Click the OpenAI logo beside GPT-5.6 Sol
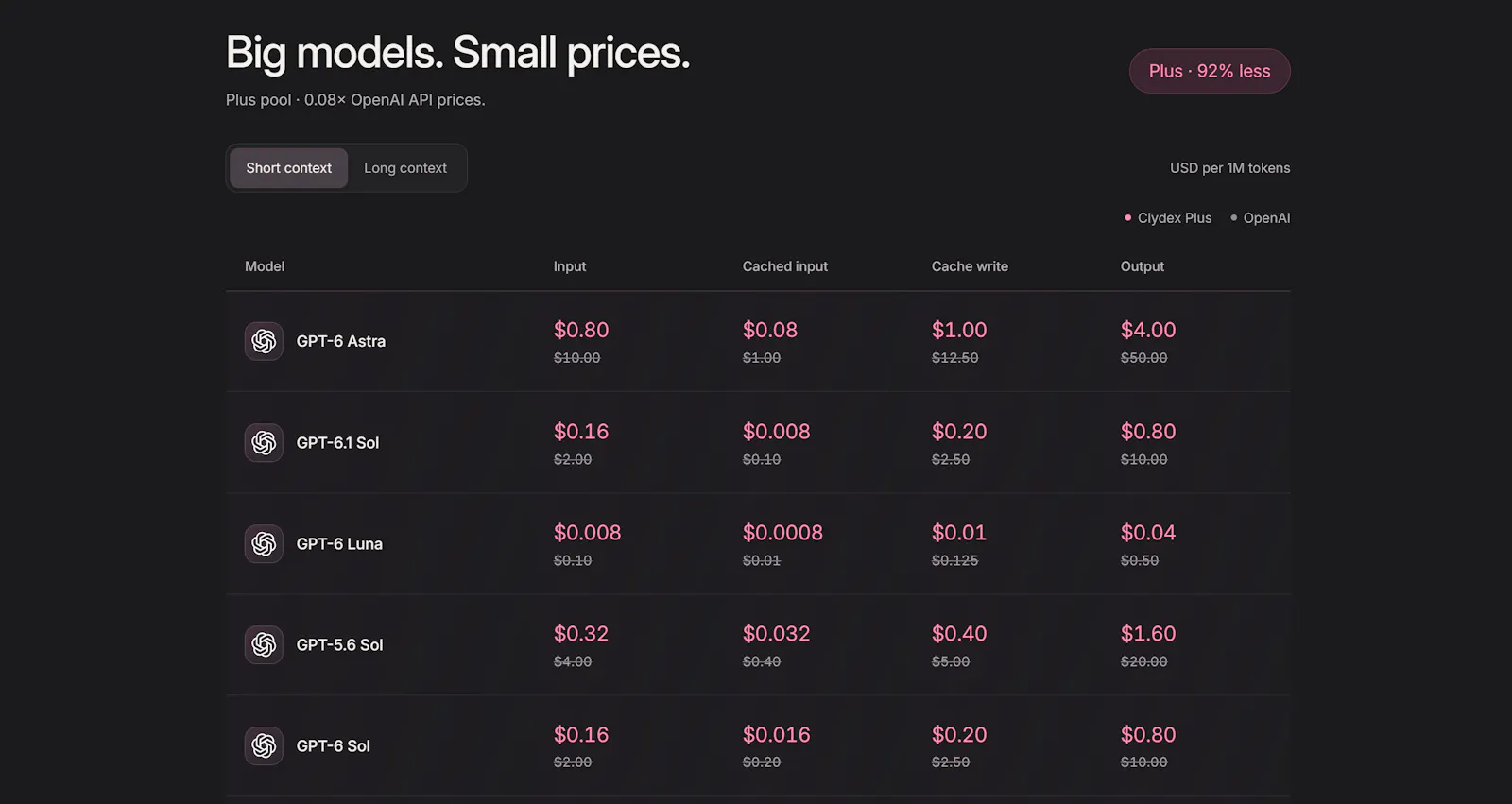 point(264,644)
